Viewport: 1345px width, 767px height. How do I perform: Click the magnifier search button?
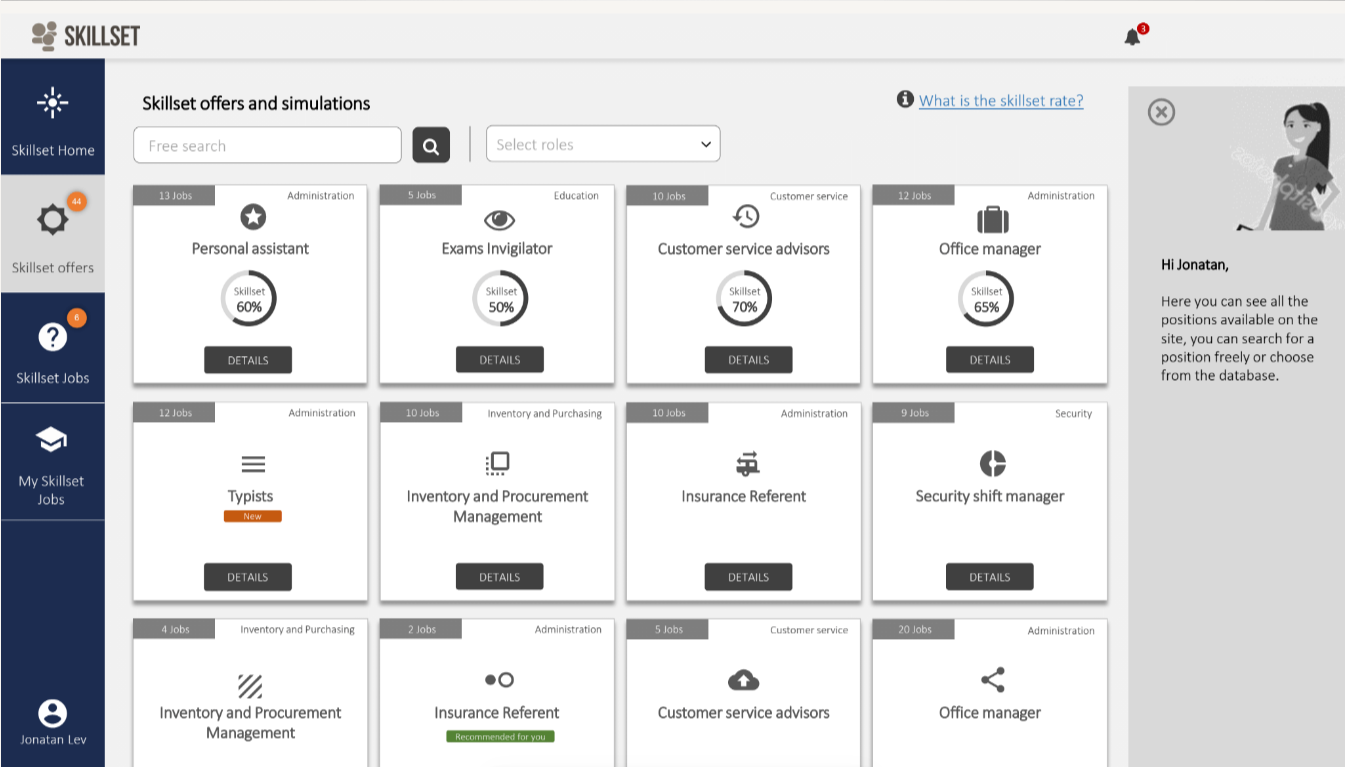click(431, 146)
